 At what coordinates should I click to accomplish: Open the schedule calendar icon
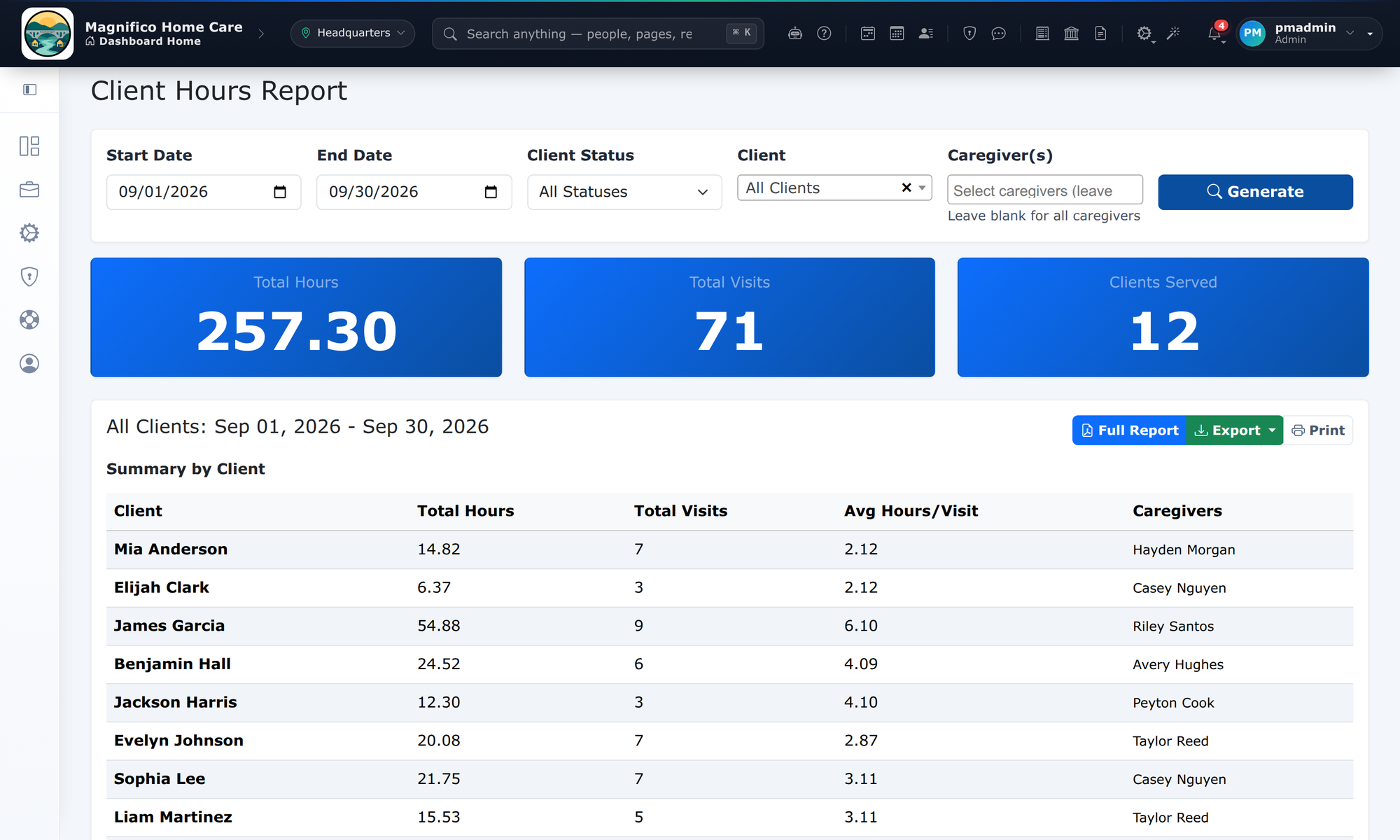pyautogui.click(x=867, y=33)
